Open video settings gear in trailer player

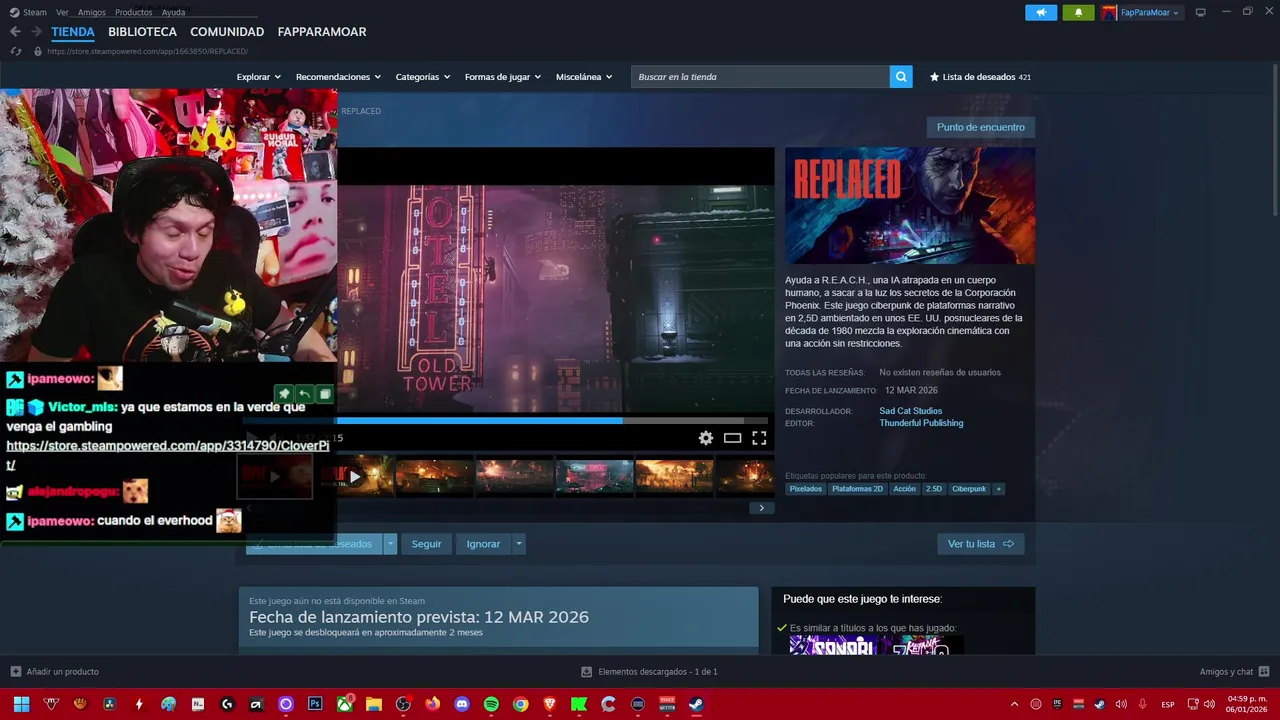coord(706,438)
